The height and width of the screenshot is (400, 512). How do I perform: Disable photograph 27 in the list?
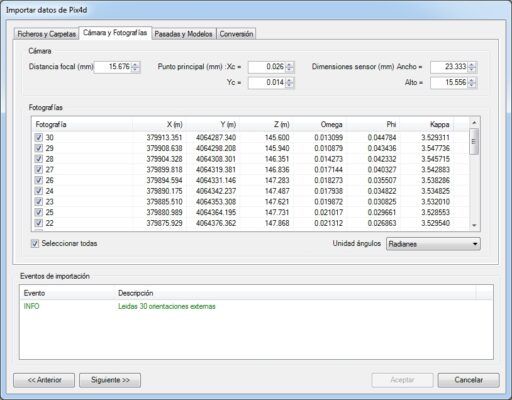(39, 169)
